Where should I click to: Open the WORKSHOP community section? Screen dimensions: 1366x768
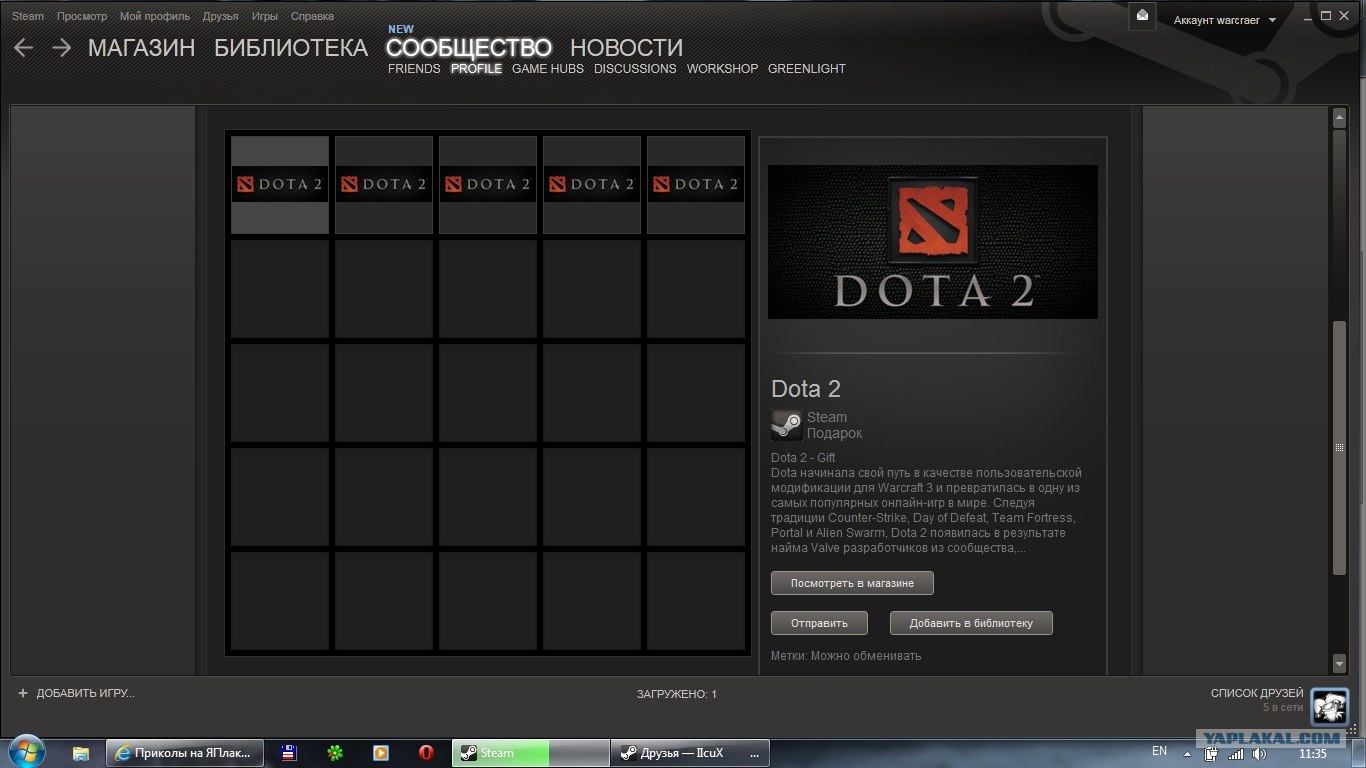(722, 69)
